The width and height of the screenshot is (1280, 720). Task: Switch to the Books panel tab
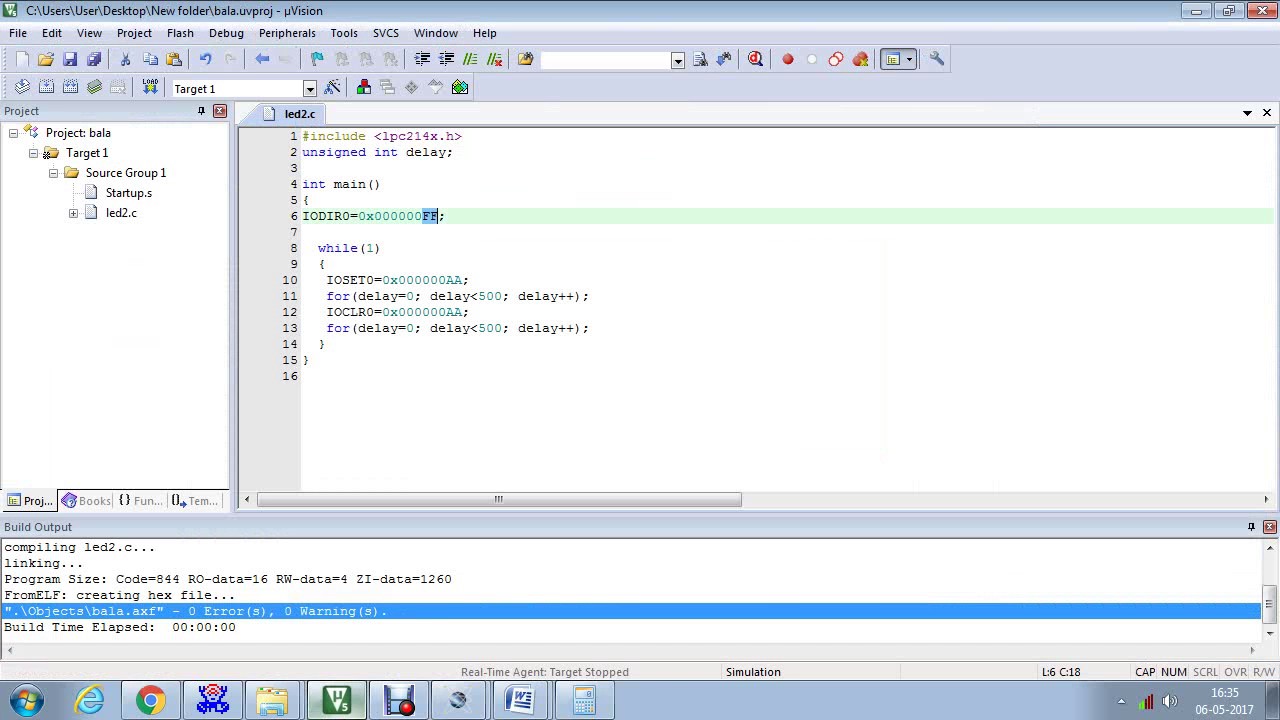(x=86, y=501)
